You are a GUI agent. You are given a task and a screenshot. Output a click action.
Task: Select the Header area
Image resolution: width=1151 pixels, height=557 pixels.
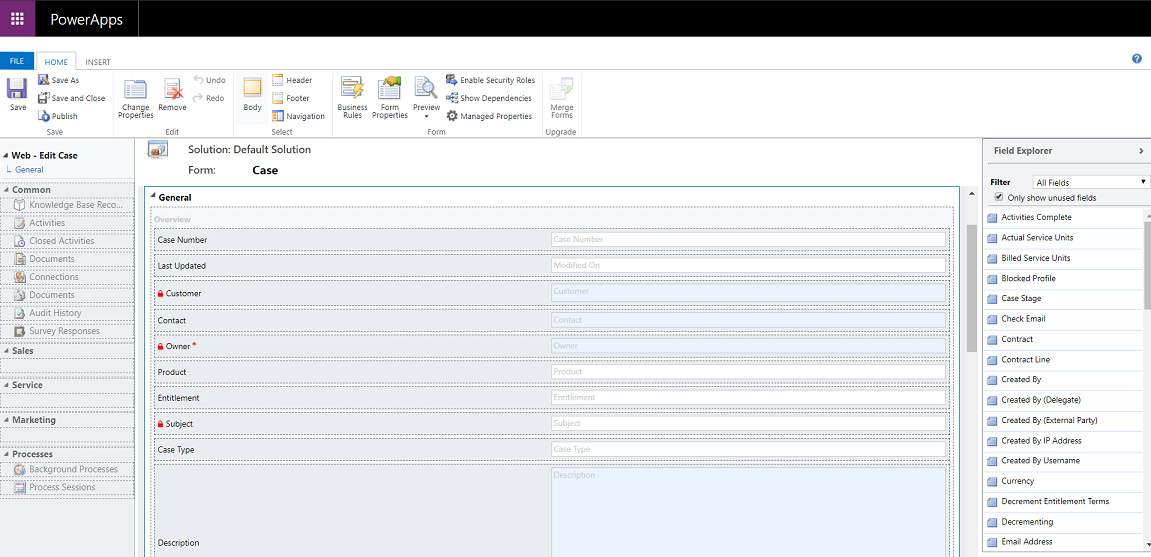[292, 80]
